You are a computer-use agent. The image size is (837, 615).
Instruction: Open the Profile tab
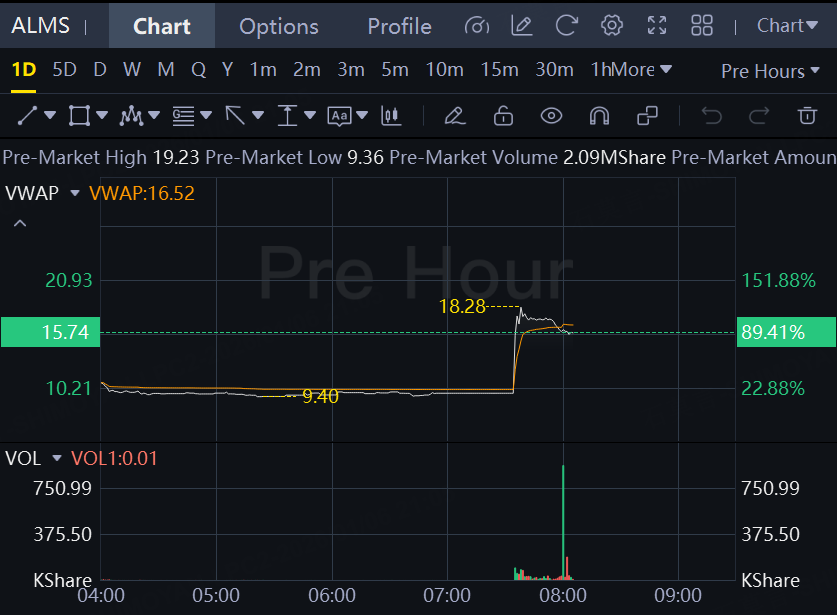point(399,26)
